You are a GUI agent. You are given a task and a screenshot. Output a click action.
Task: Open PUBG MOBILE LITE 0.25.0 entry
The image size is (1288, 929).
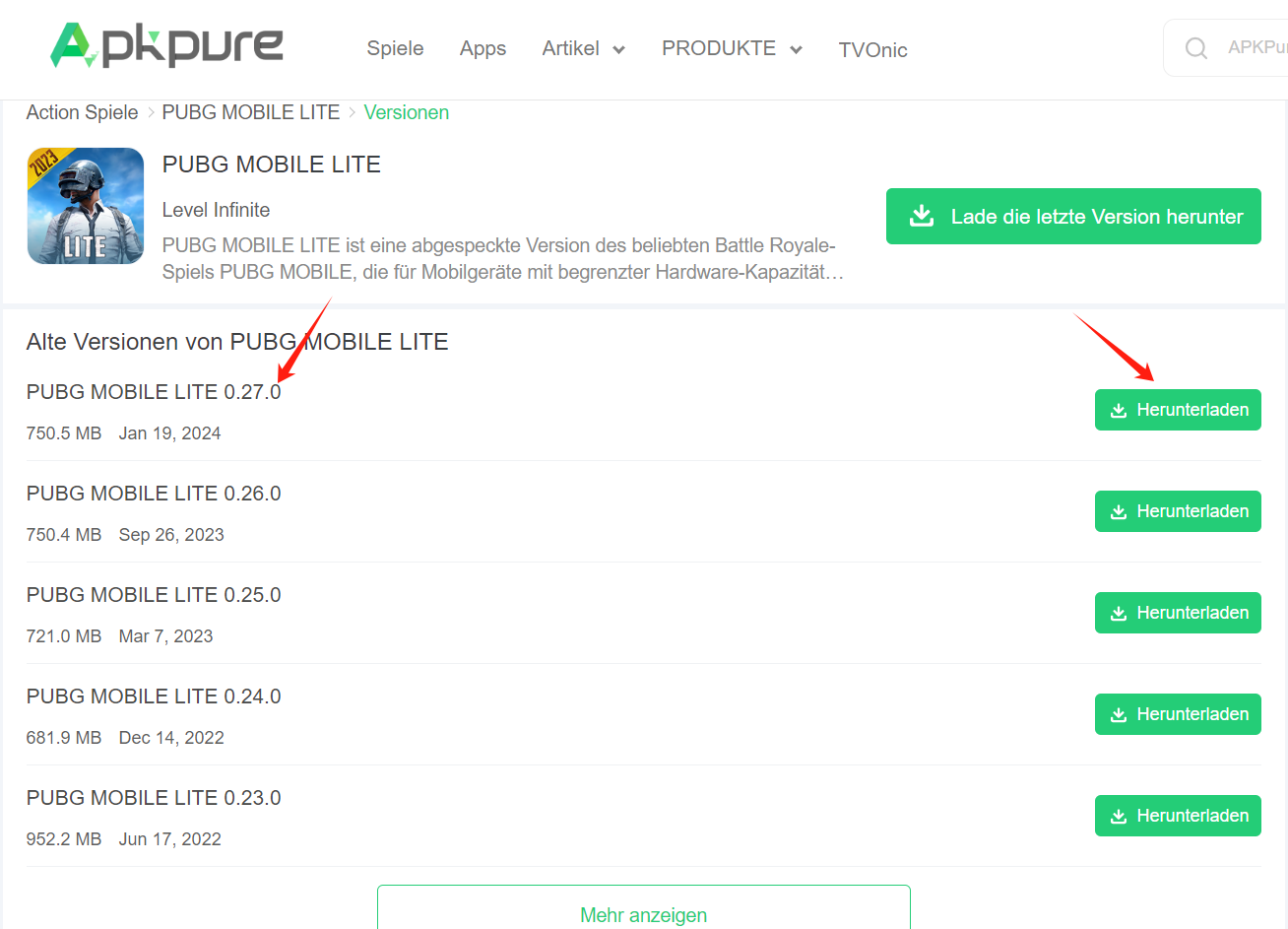[x=154, y=595]
